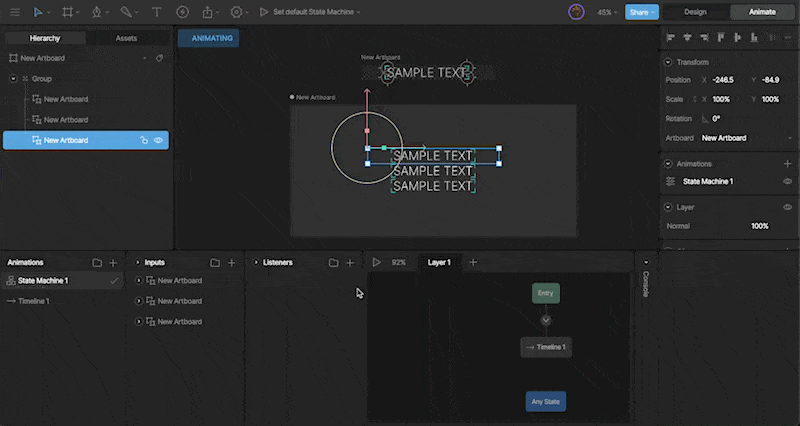Toggle the Layer section eye icon
Screen dimensions: 800x426
[x=787, y=207]
